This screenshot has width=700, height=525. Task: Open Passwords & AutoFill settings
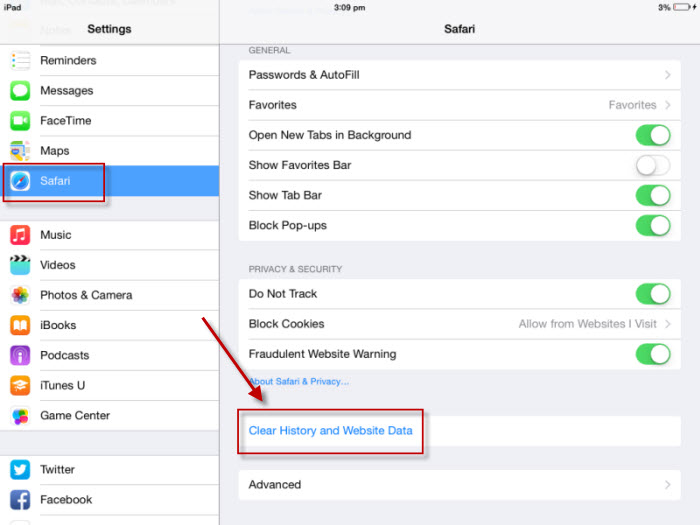(459, 75)
